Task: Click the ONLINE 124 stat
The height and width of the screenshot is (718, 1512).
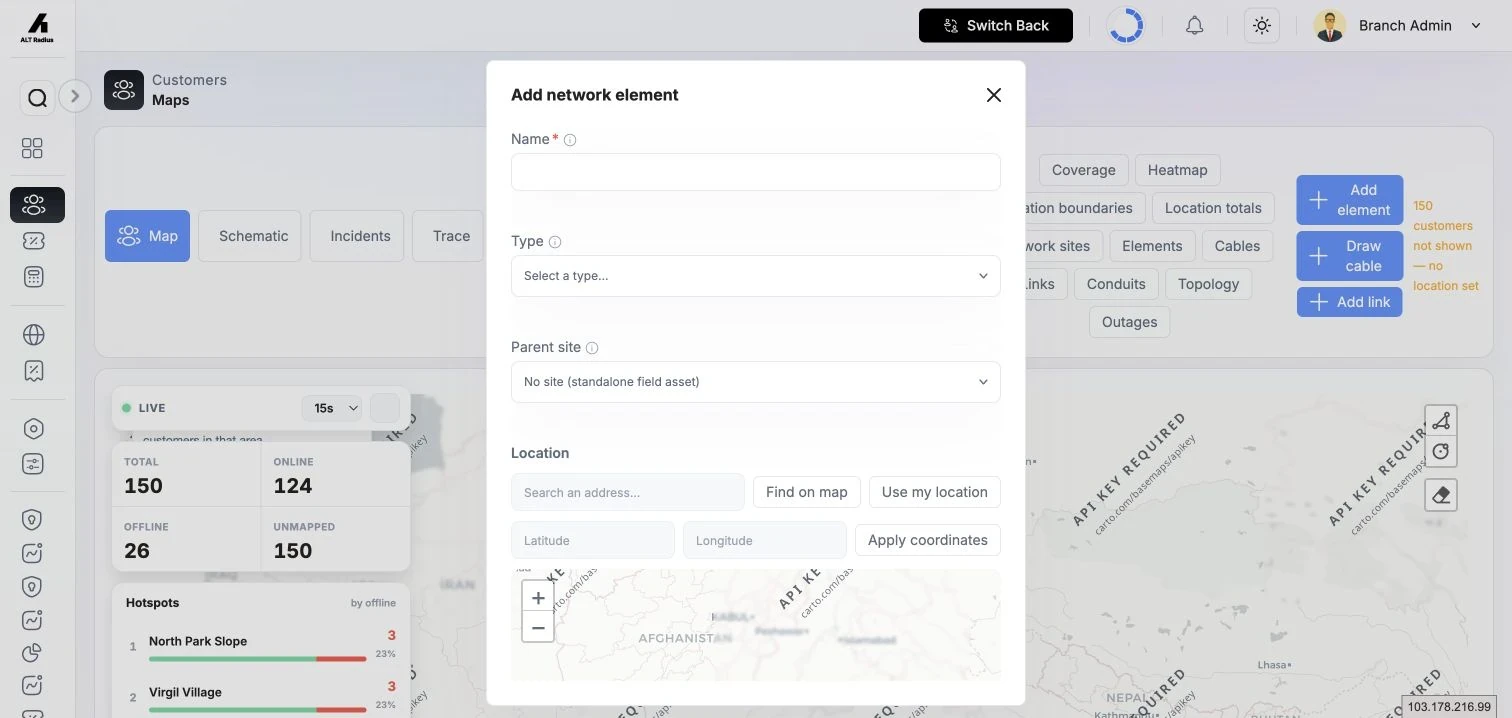Action: click(x=335, y=476)
